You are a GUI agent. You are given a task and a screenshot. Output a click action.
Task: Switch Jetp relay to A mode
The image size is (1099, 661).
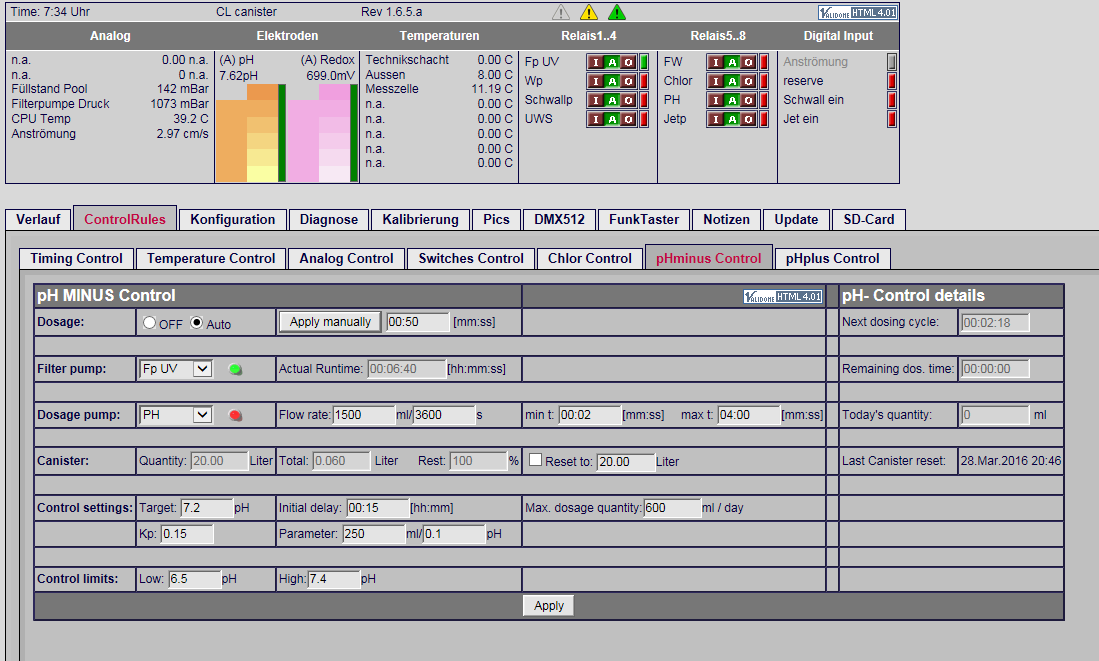732,119
